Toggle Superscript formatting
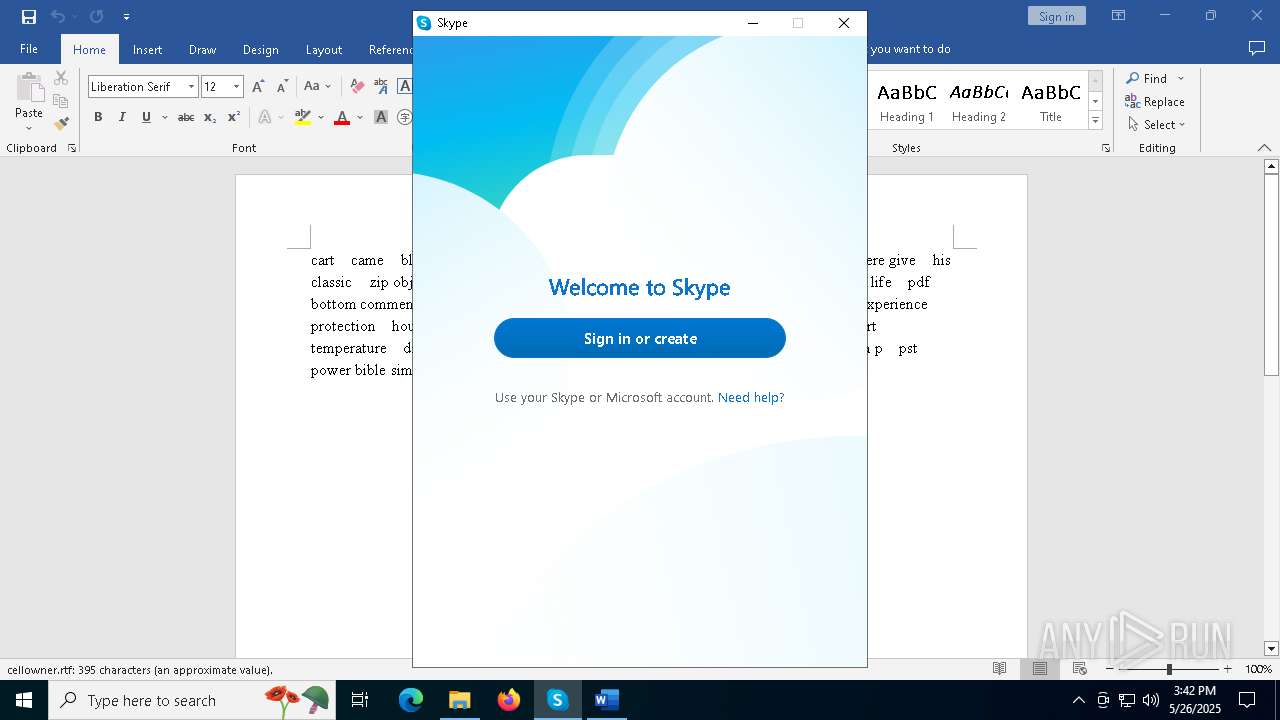1280x720 pixels. coord(234,117)
